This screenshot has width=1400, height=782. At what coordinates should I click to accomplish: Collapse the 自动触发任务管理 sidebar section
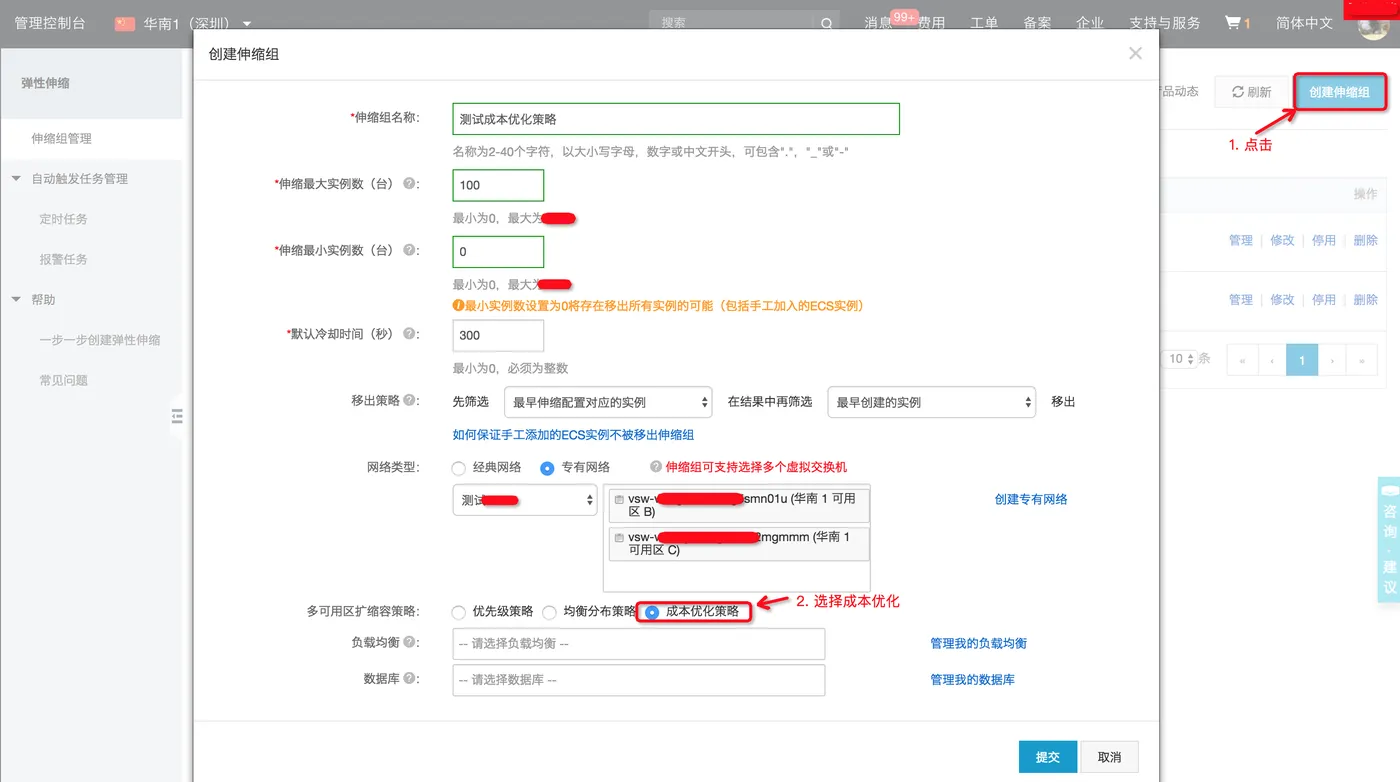16,179
